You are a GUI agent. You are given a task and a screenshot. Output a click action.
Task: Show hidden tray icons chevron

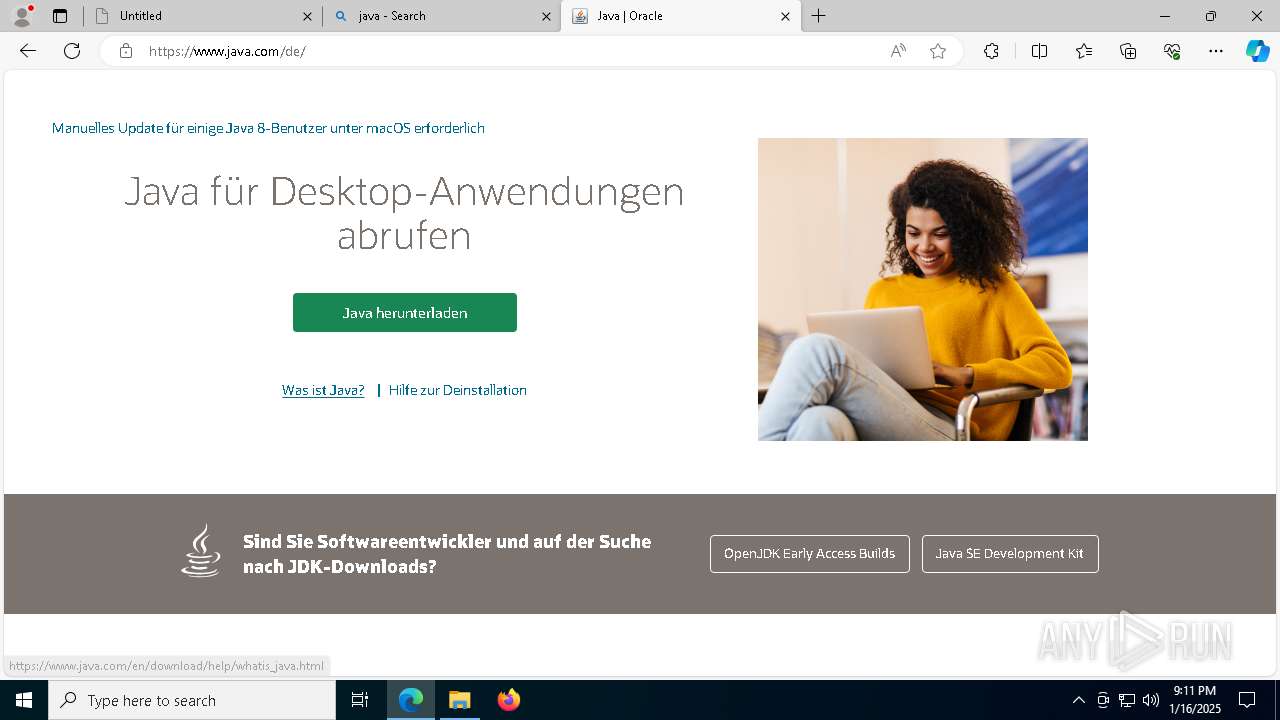point(1078,700)
